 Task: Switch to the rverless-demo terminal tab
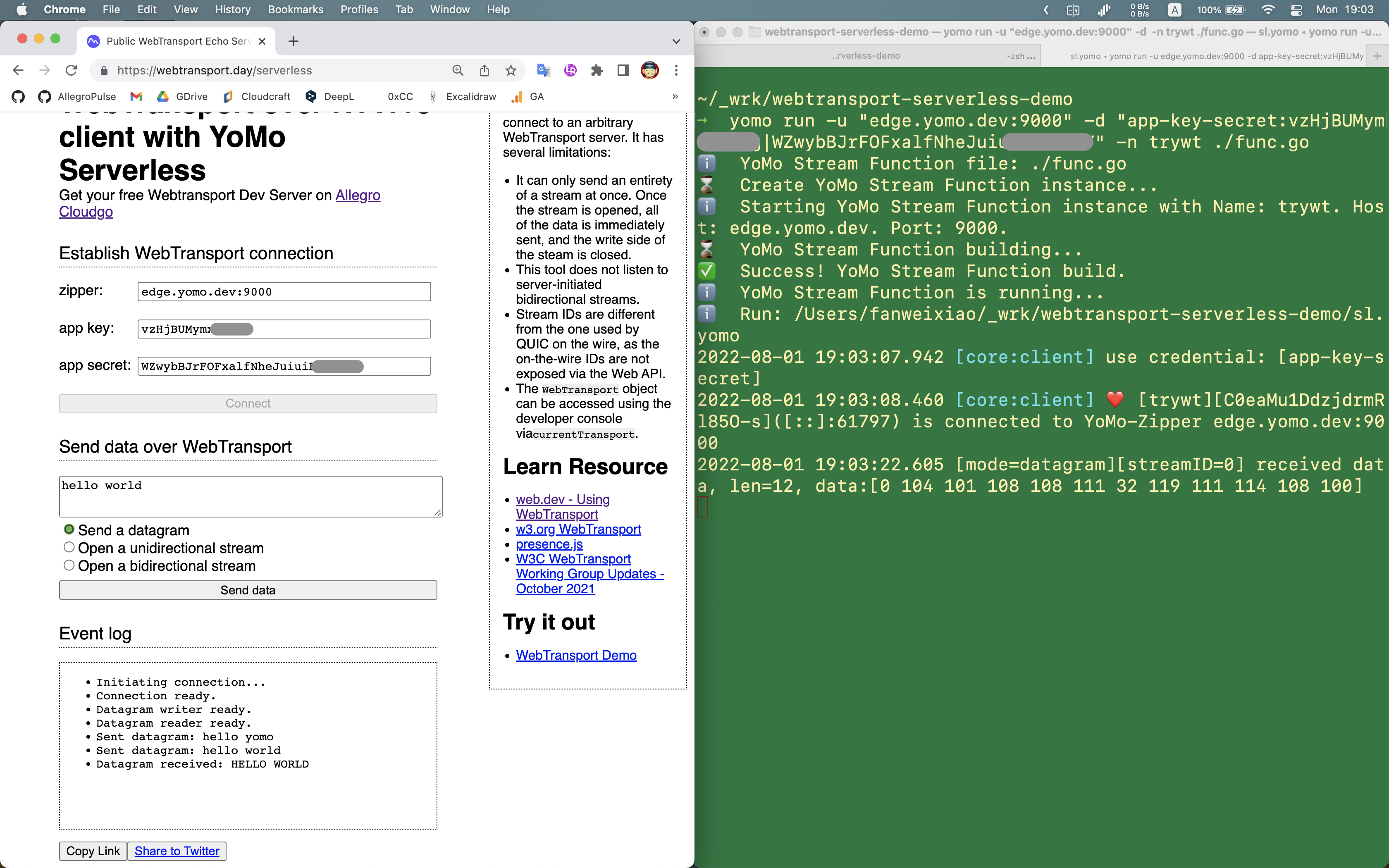click(867, 56)
